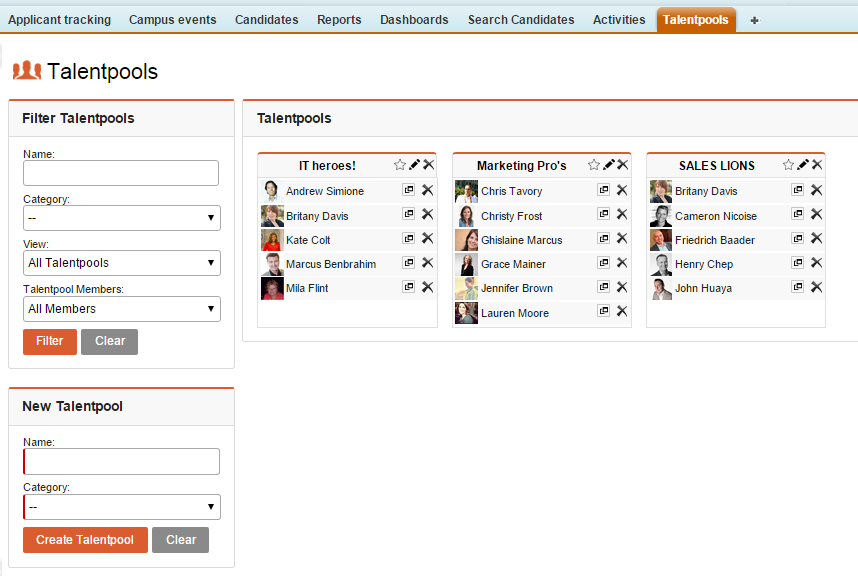858x576 pixels.
Task: Open Marcus Benbrahim profile popup icon
Action: pyautogui.click(x=409, y=263)
